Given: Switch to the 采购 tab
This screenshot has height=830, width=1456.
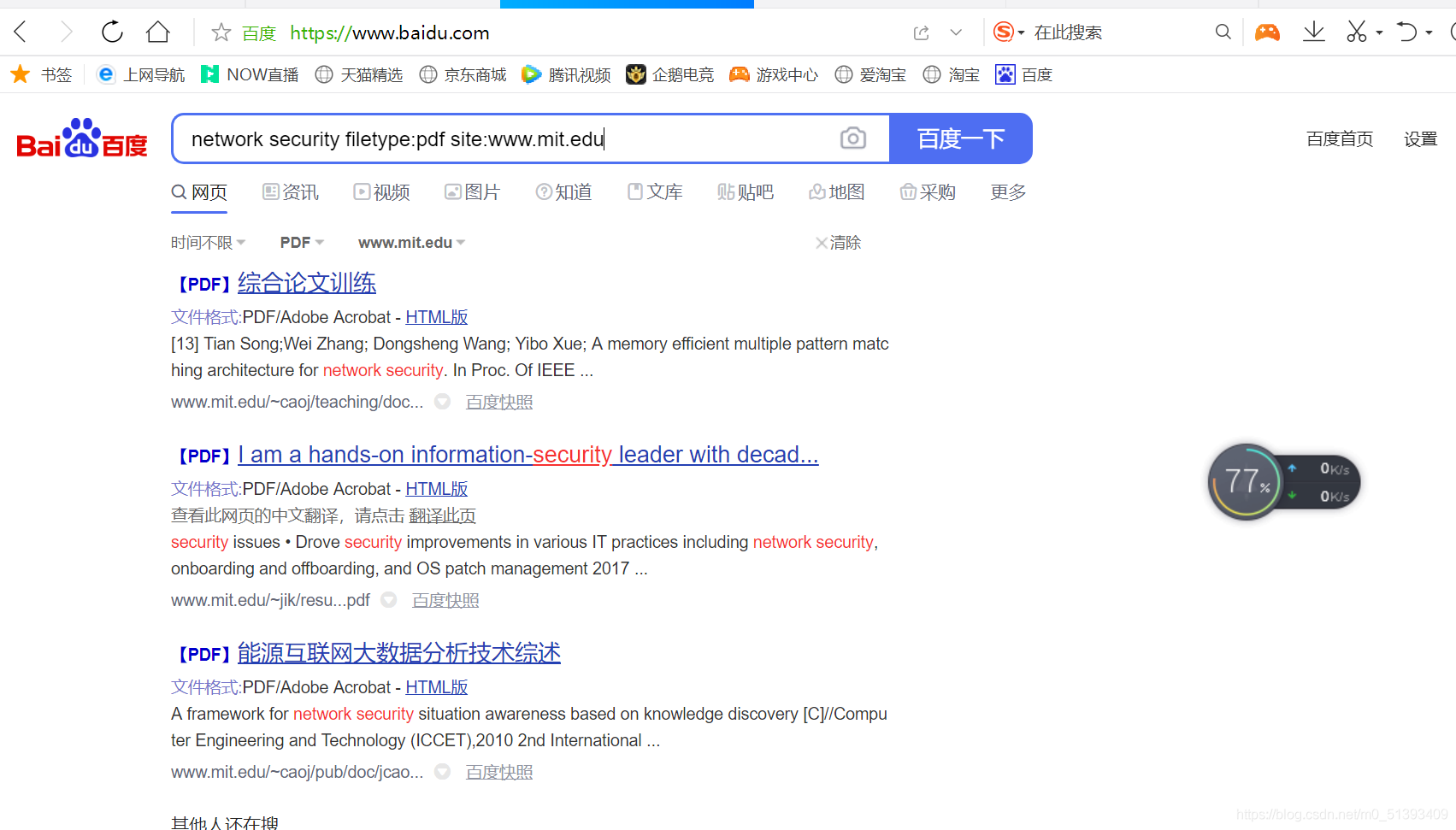Looking at the screenshot, I should 928,192.
